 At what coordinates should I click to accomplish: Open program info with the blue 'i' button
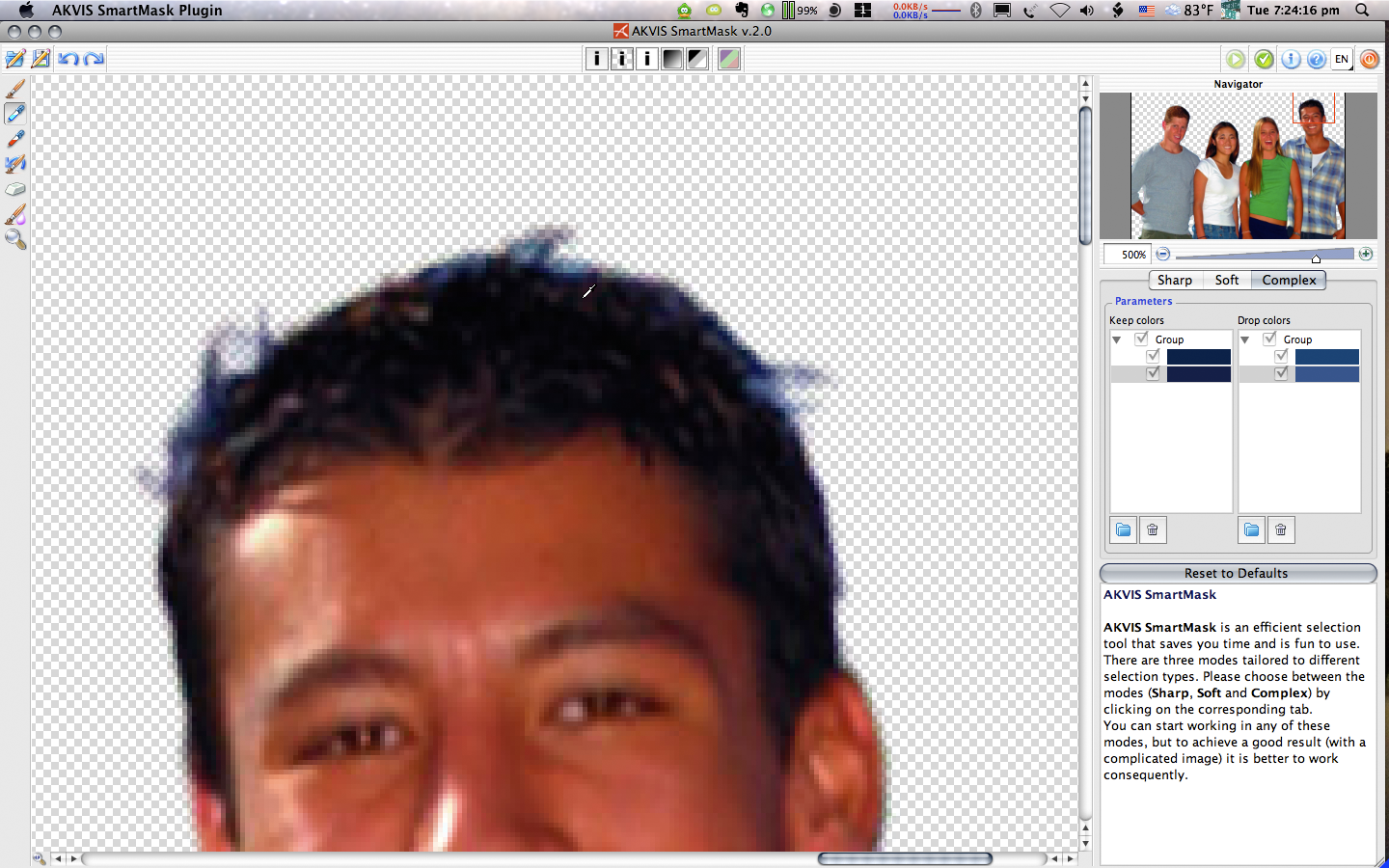point(1291,59)
